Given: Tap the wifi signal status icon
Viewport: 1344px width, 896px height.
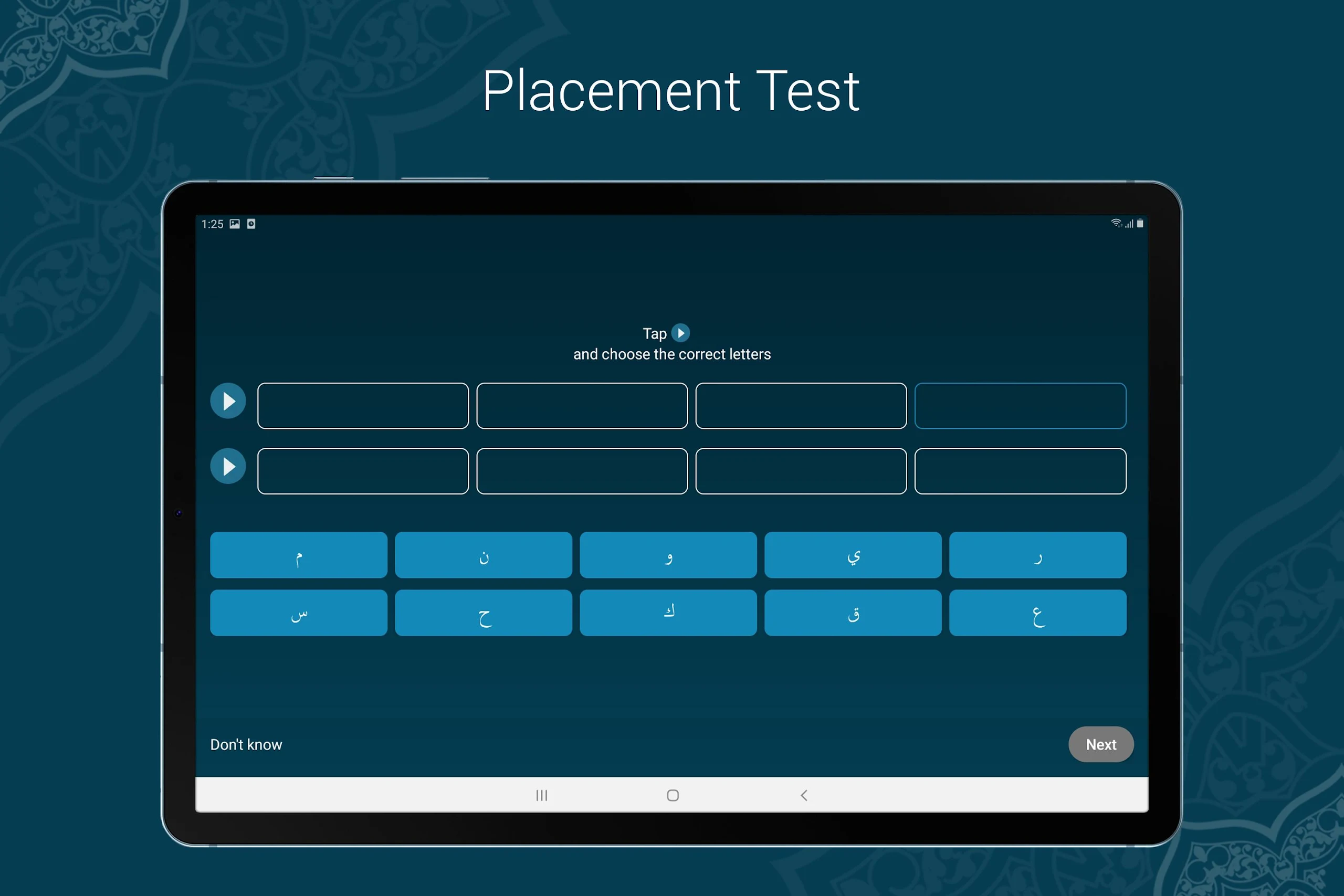Looking at the screenshot, I should [1116, 223].
